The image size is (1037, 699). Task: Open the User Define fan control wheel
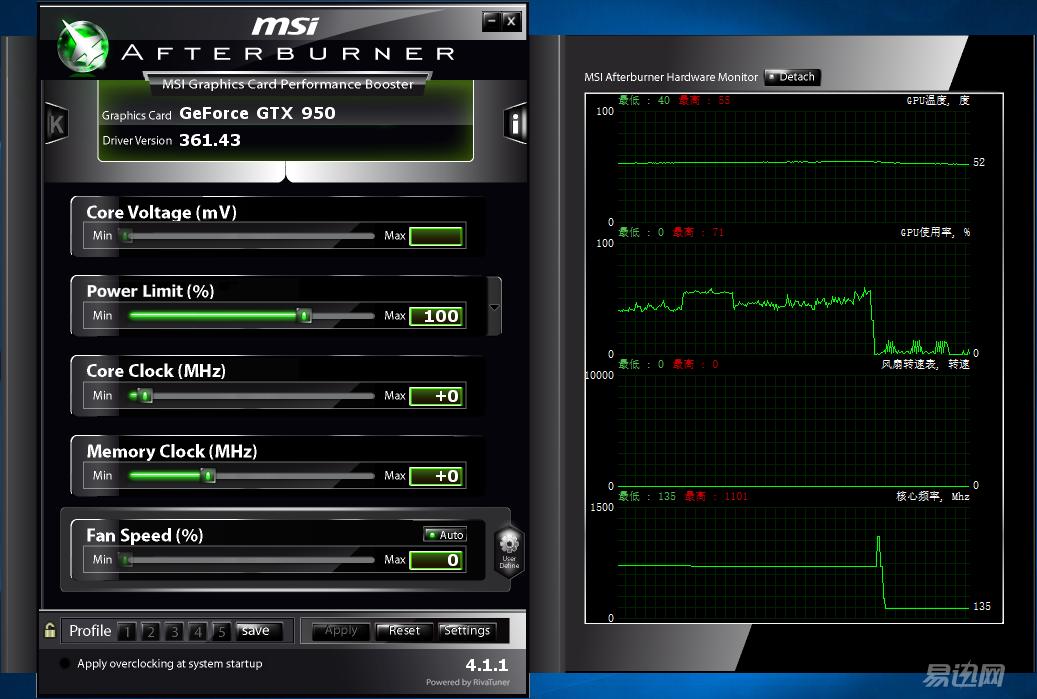pyautogui.click(x=508, y=549)
